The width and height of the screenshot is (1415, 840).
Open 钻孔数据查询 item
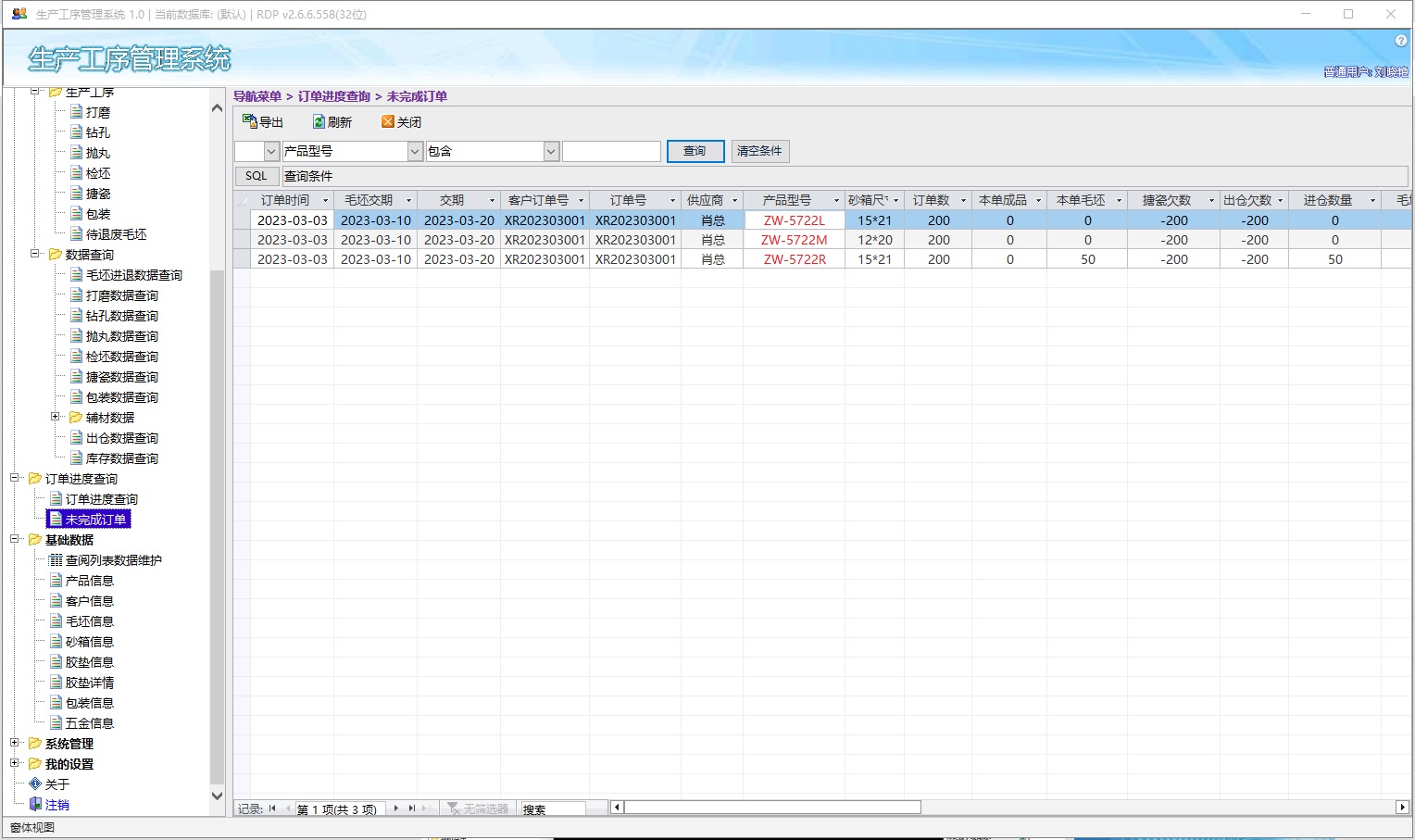pyautogui.click(x=121, y=316)
